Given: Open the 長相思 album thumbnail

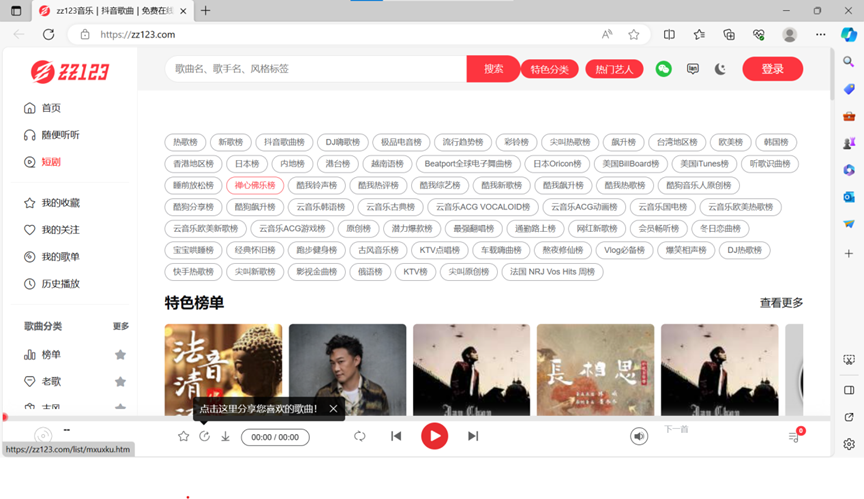Looking at the screenshot, I should [x=596, y=370].
